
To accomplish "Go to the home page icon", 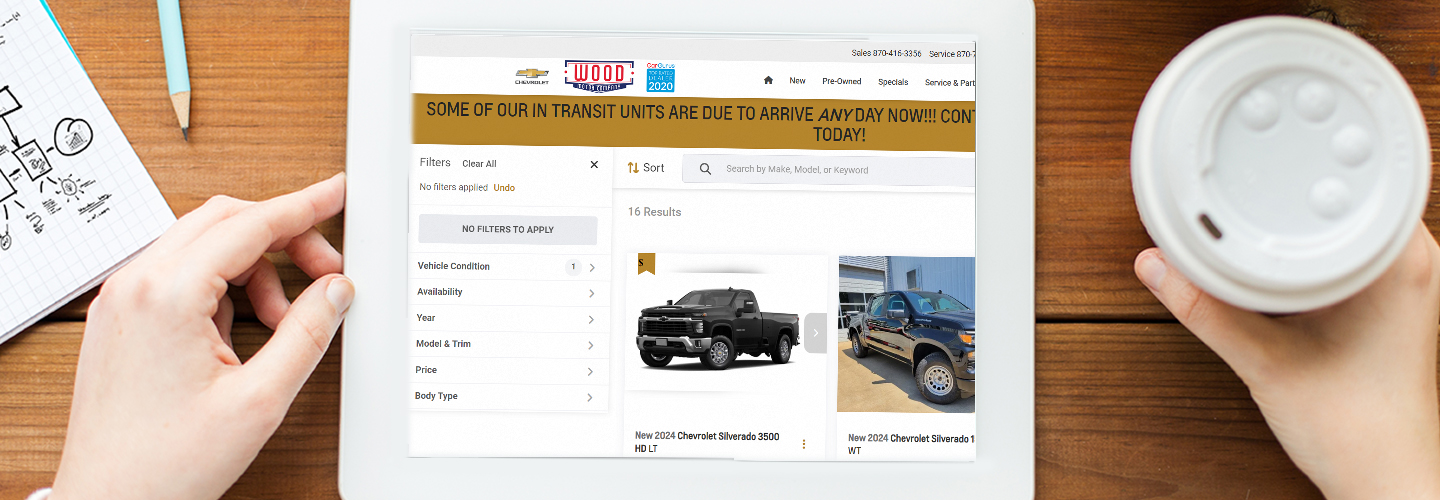I will (x=768, y=81).
